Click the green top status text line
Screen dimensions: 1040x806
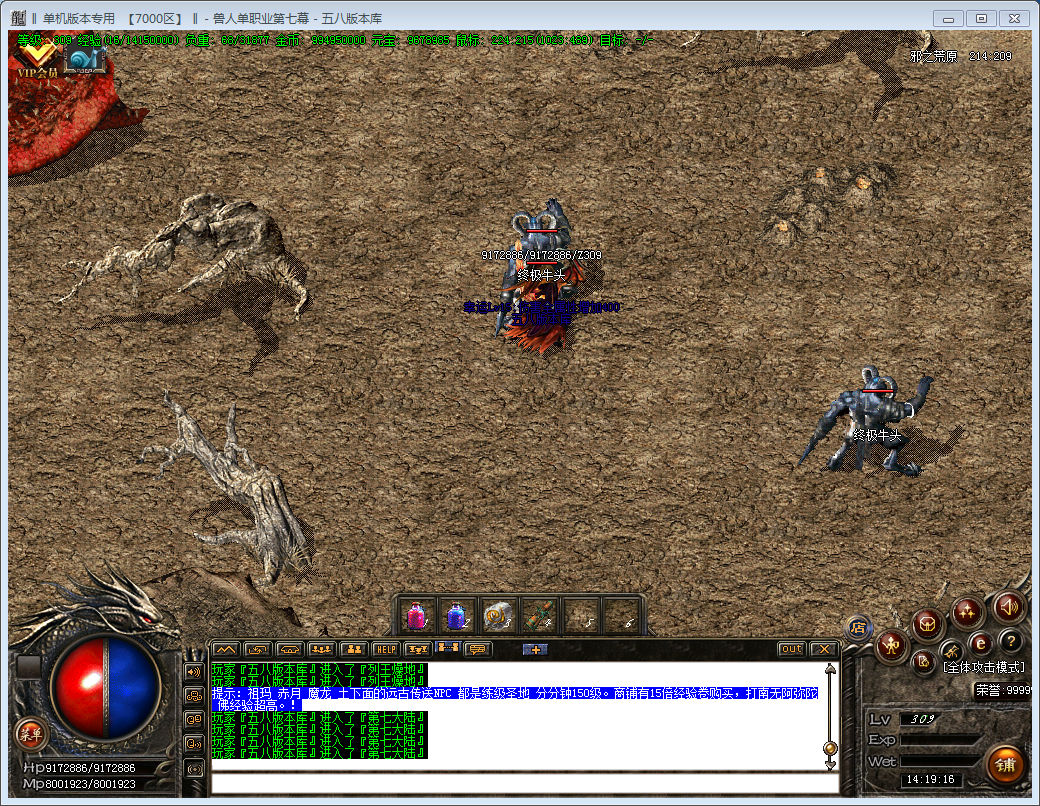(335, 40)
